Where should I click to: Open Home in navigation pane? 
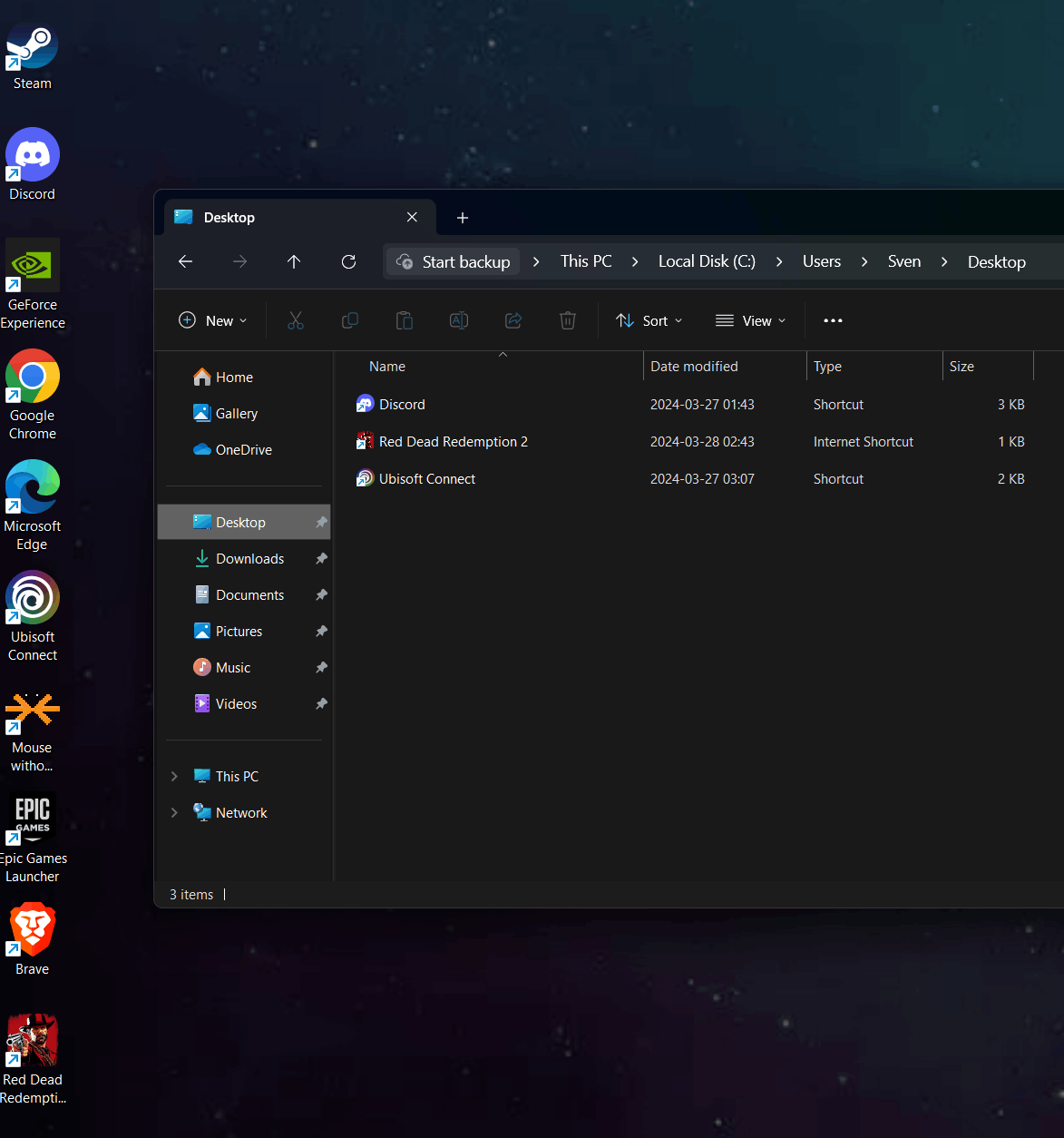pos(243,378)
